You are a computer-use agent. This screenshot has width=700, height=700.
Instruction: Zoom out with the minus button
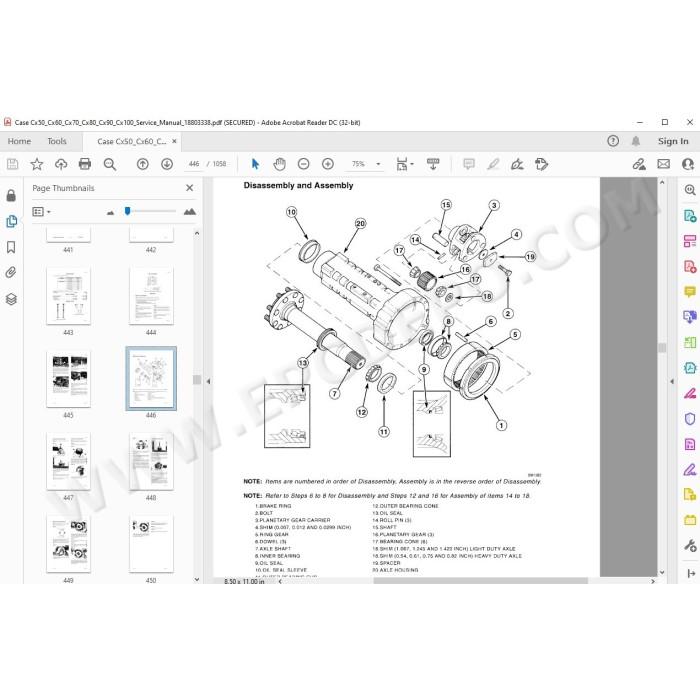304,164
